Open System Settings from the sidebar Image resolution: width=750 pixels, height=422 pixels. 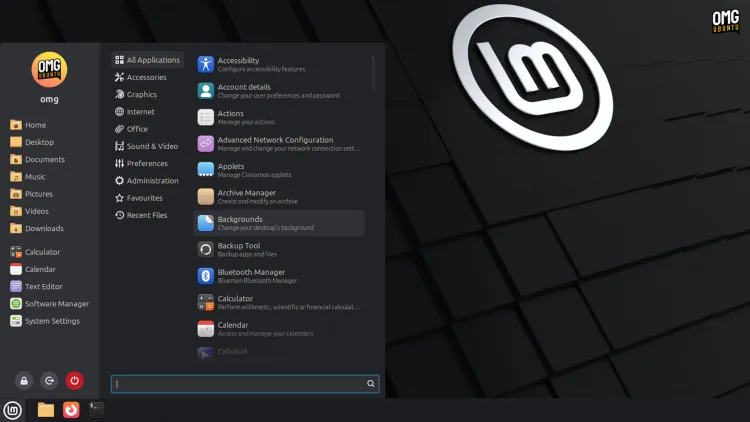[x=45, y=321]
